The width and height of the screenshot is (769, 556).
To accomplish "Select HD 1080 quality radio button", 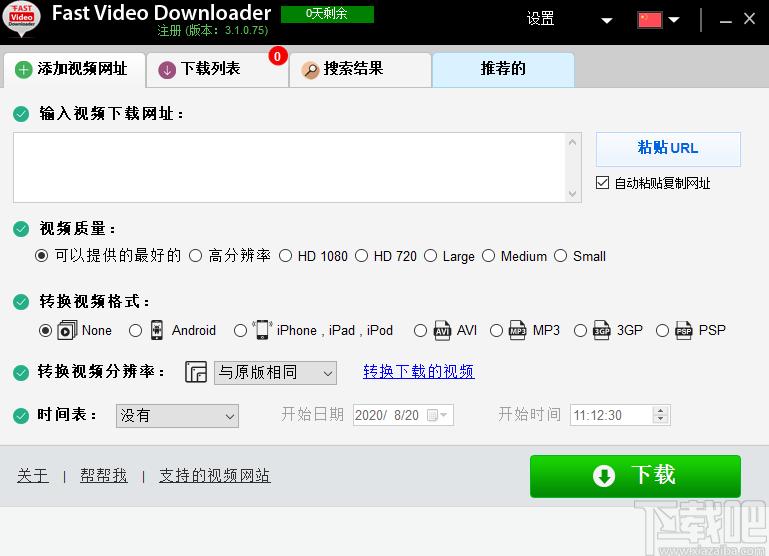I will 285,256.
